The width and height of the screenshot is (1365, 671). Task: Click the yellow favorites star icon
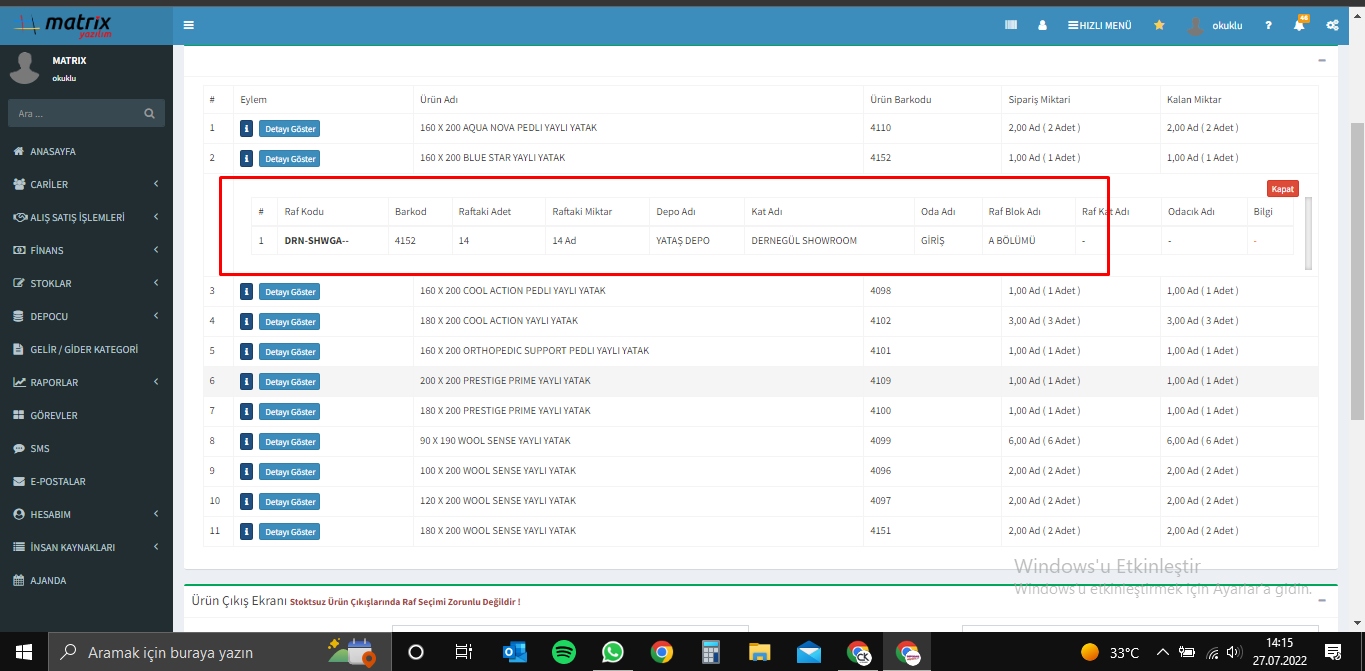pos(1159,25)
